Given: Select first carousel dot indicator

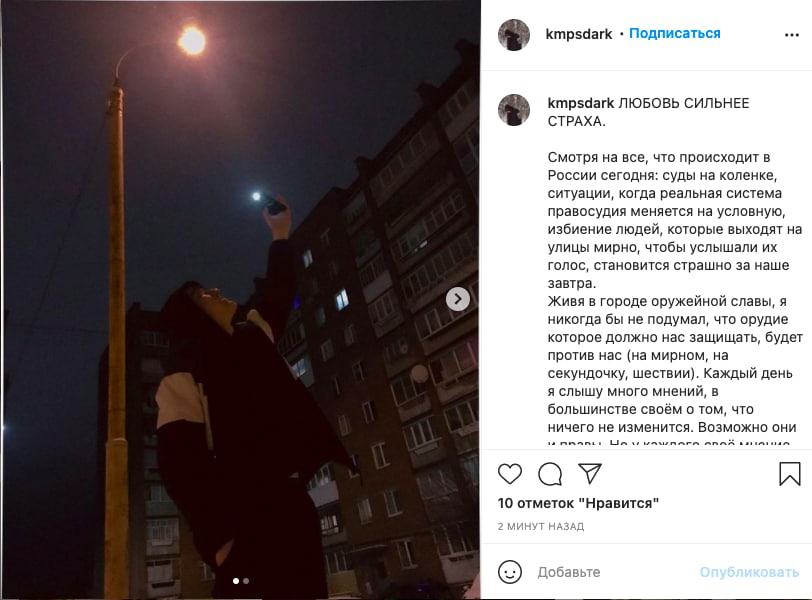Looking at the screenshot, I should (x=236, y=581).
